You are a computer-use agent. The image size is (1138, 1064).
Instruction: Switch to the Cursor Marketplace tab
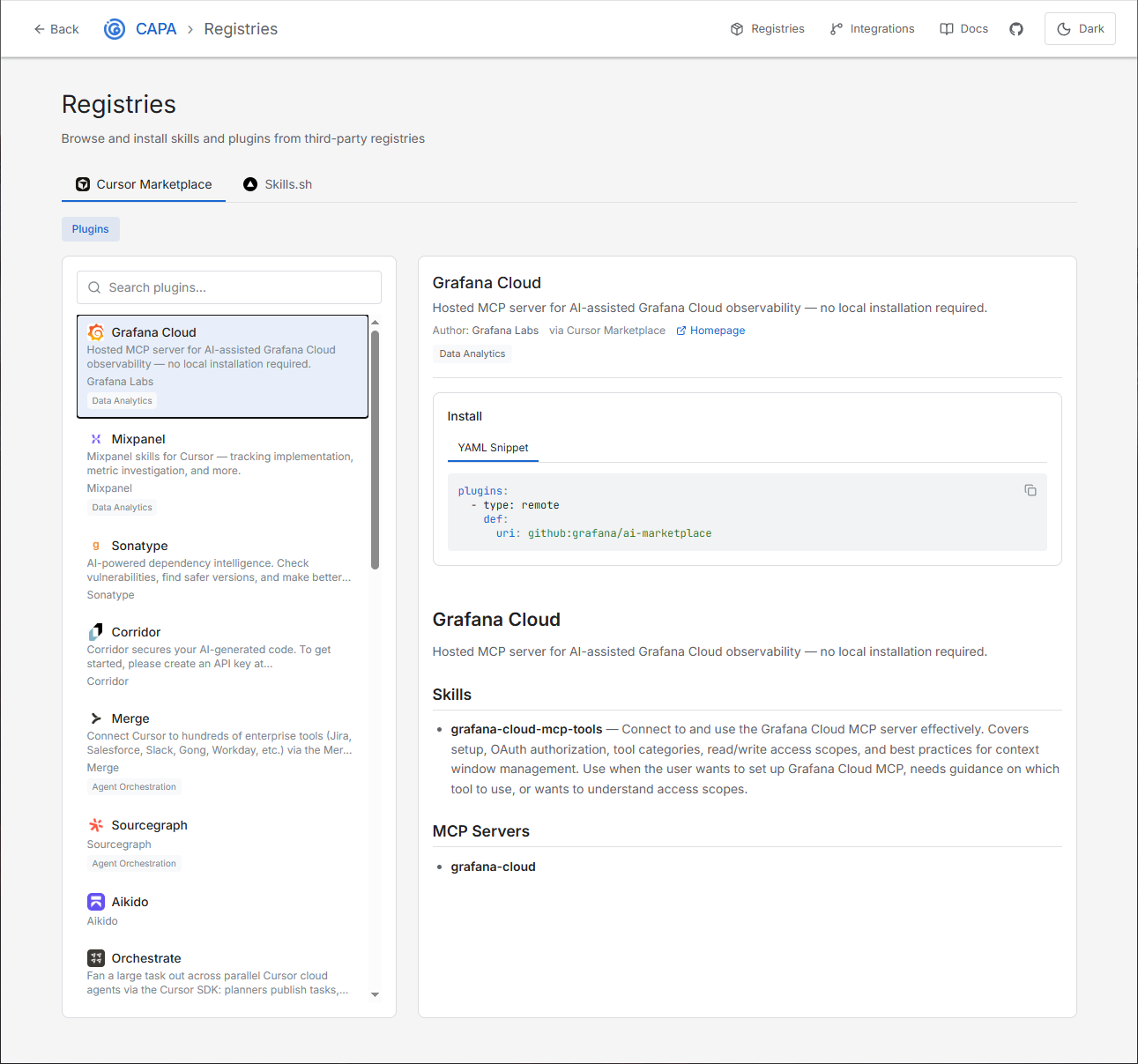(x=144, y=184)
